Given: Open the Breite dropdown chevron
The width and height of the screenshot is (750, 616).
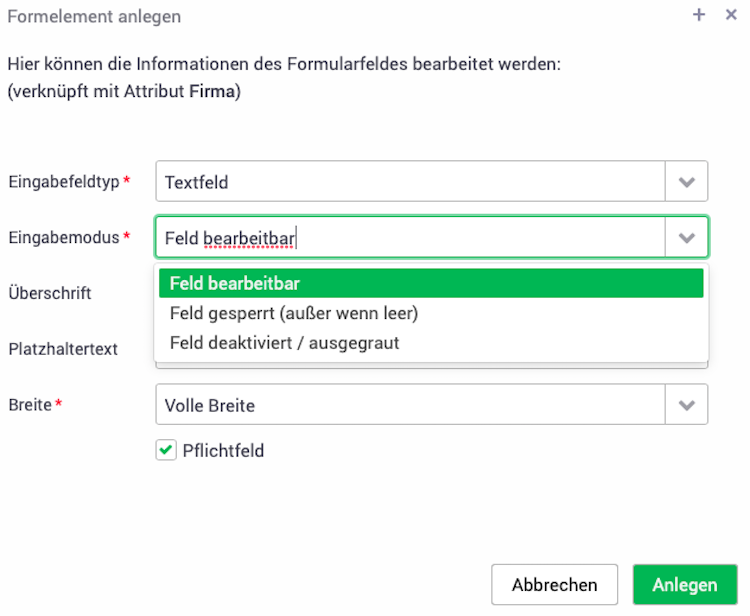Looking at the screenshot, I should pos(686,405).
